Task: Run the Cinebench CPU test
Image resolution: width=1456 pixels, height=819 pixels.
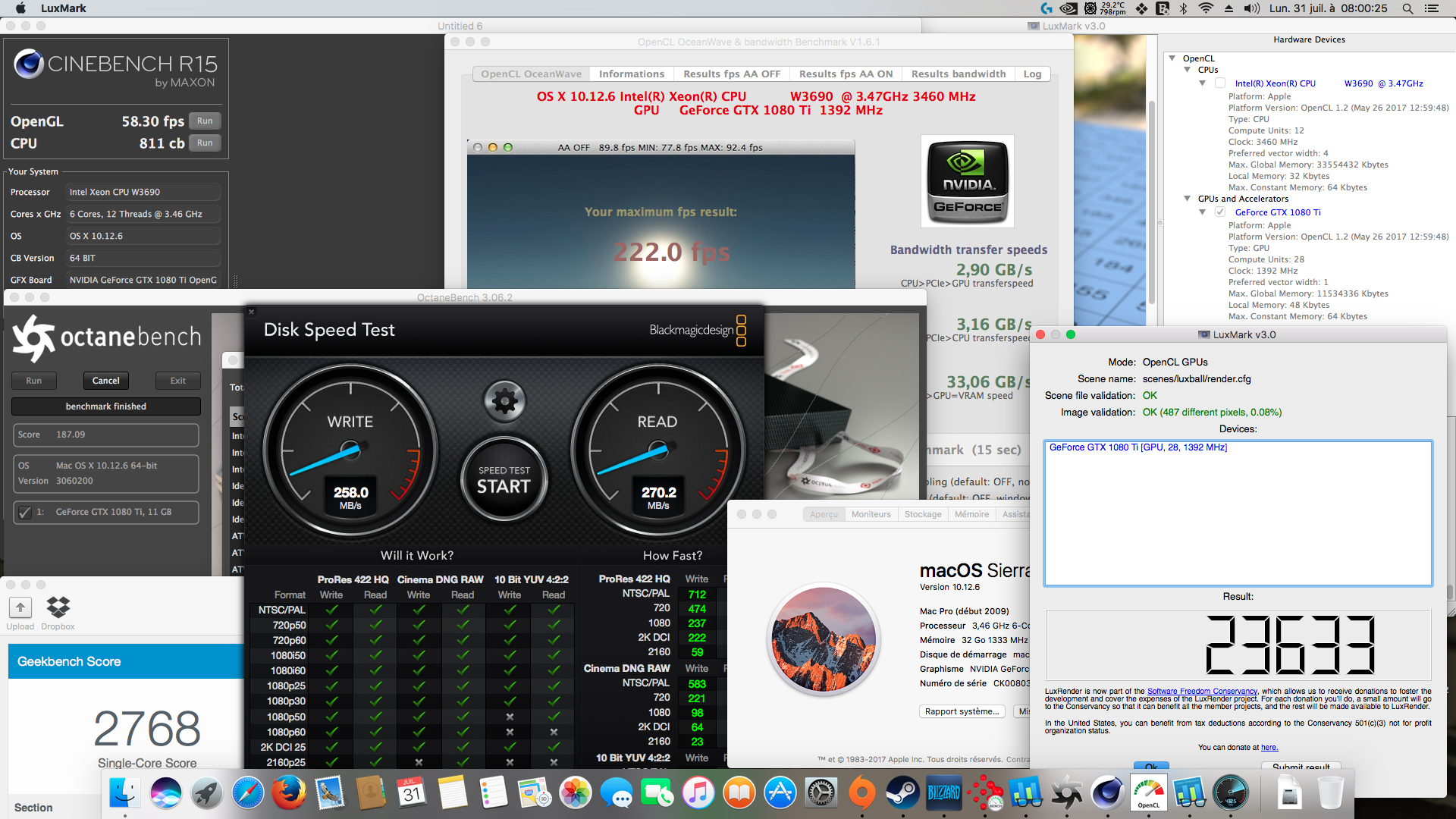Action: [x=205, y=143]
